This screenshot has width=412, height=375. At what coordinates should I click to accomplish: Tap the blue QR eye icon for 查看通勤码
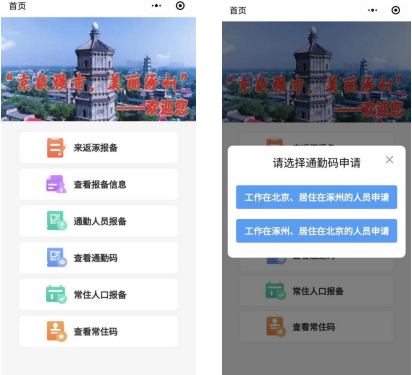[x=56, y=257]
